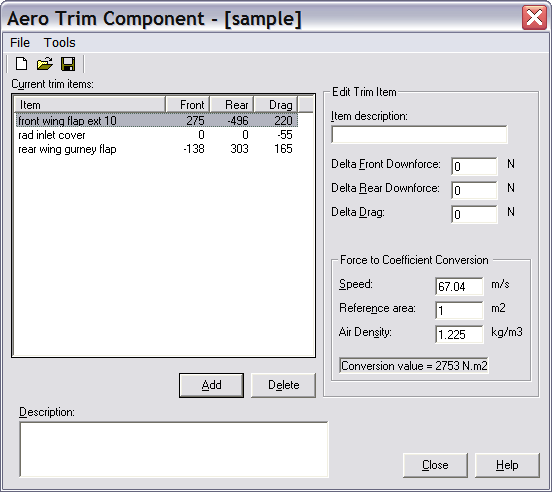The height and width of the screenshot is (492, 552).
Task: Click the Close button at bottom
Action: point(435,465)
